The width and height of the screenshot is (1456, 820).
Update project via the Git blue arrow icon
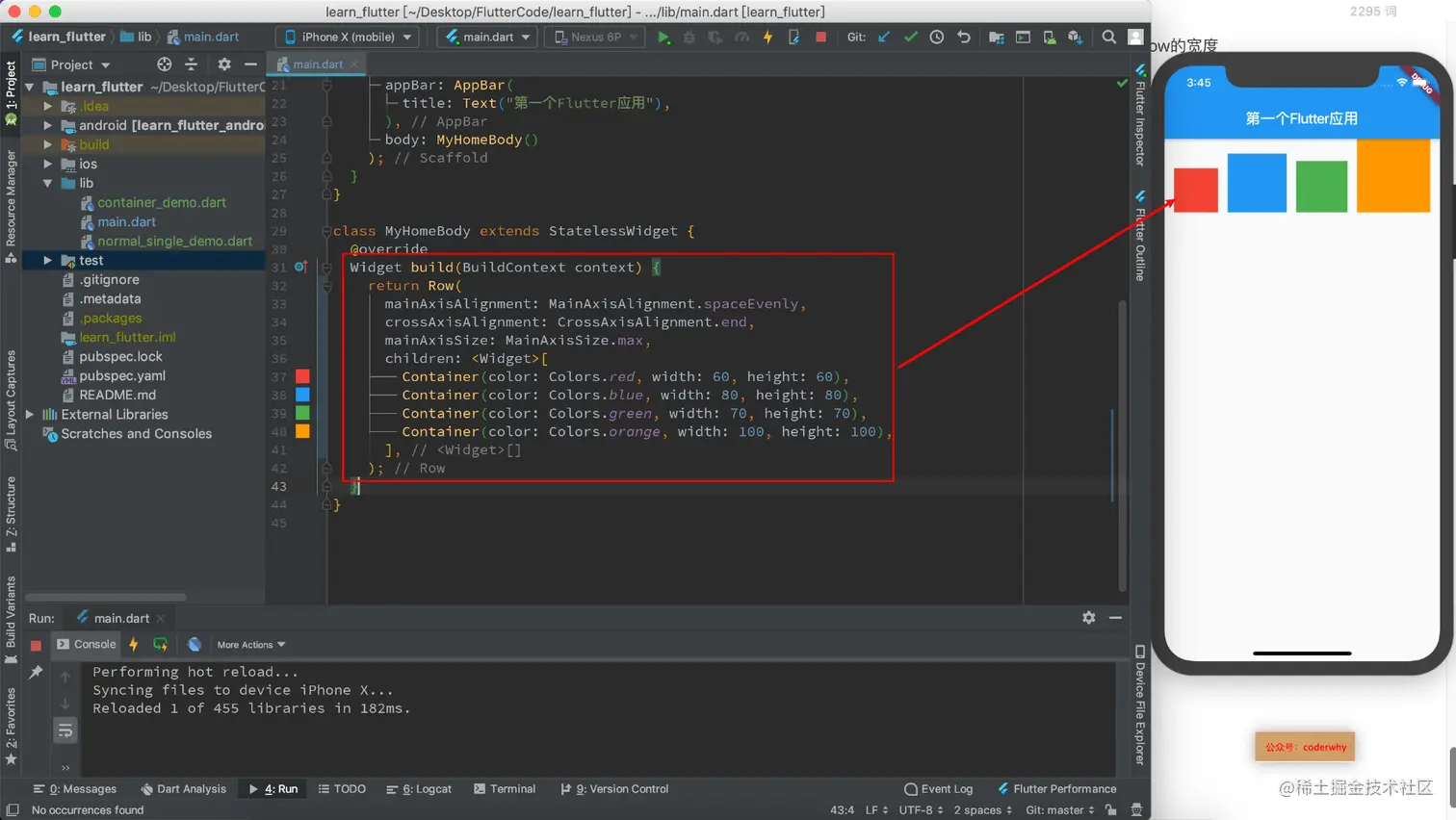[x=884, y=38]
